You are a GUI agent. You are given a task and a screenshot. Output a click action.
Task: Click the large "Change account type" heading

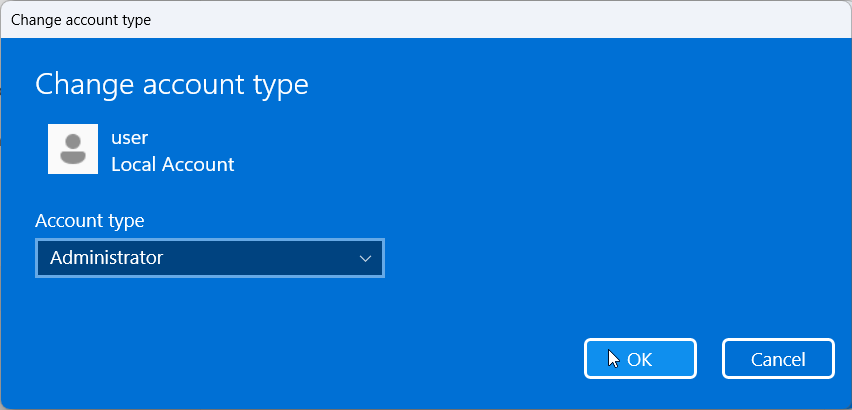pos(172,85)
